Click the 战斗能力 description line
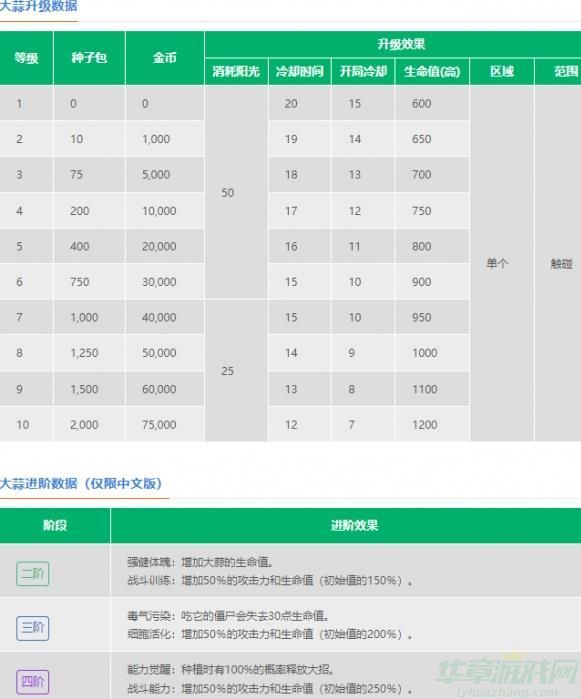 [x=270, y=688]
